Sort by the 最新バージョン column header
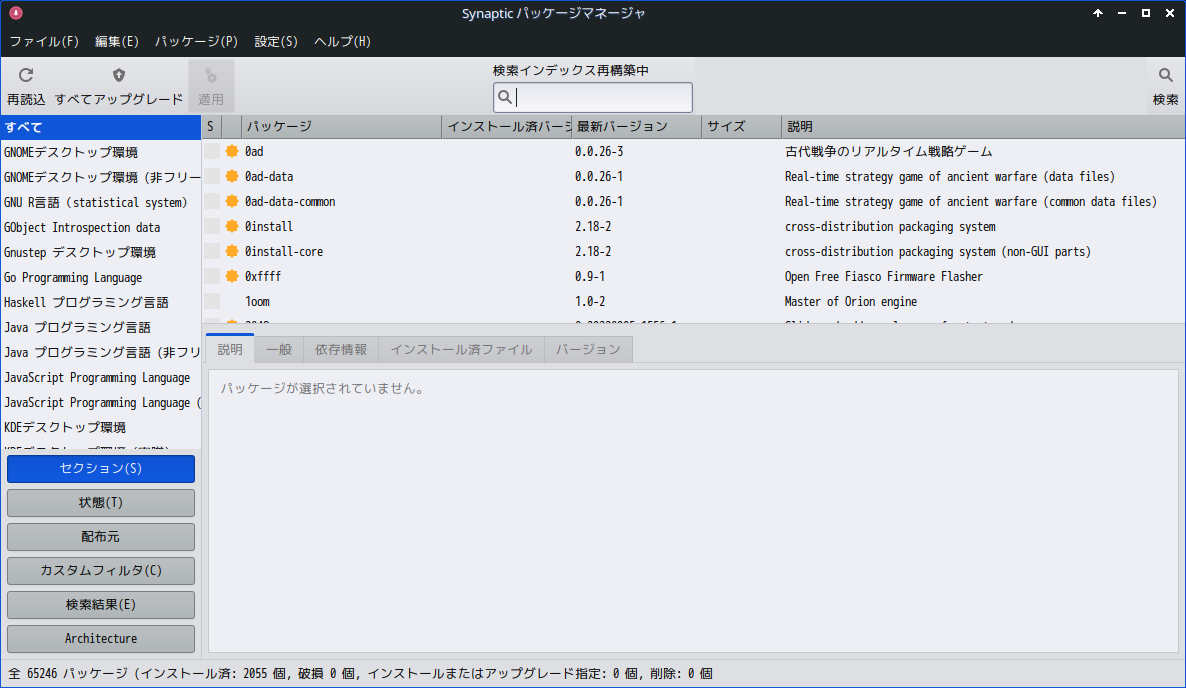 636,127
